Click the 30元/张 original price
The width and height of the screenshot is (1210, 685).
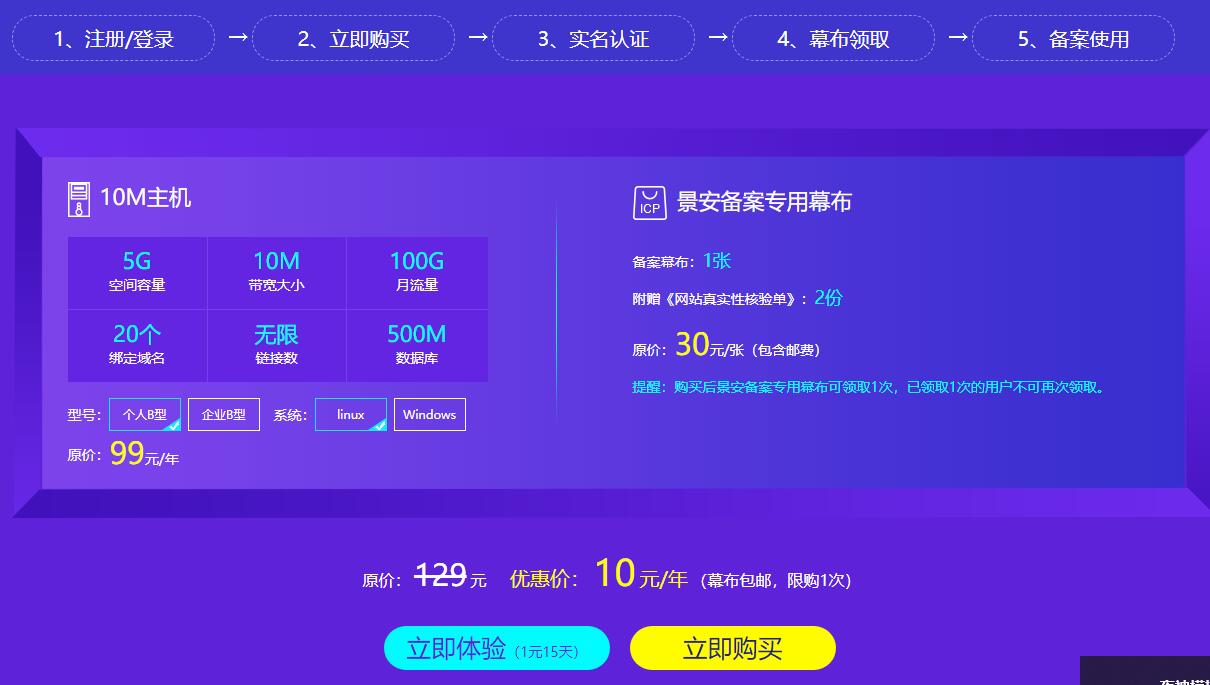point(727,345)
